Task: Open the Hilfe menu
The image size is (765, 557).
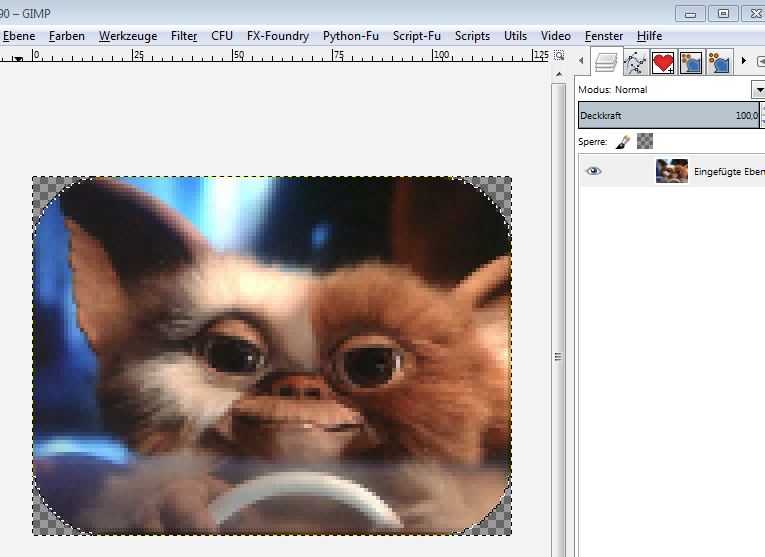Action: tap(649, 35)
